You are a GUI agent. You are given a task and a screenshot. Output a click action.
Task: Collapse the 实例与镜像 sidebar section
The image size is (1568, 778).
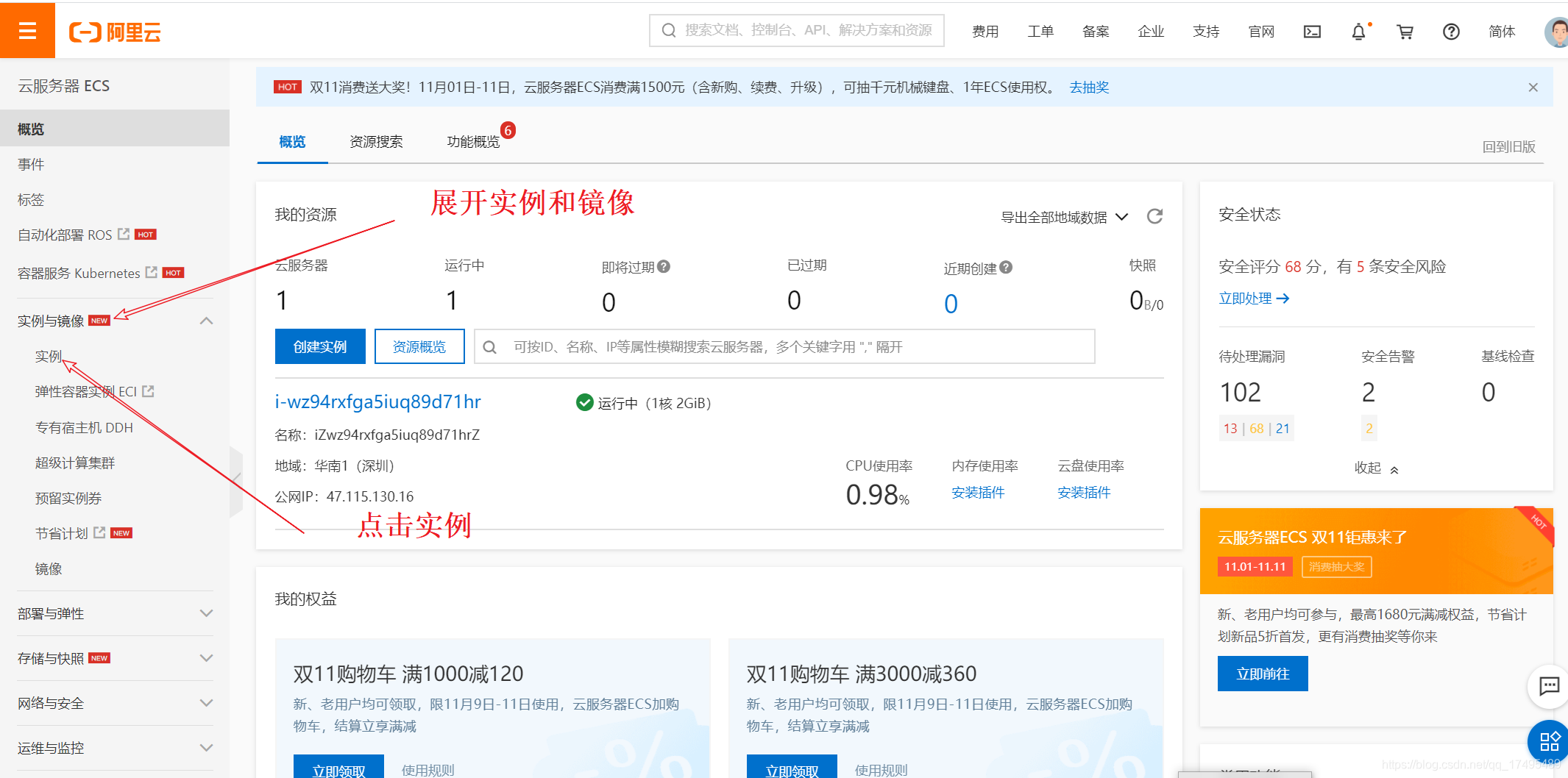point(207,321)
